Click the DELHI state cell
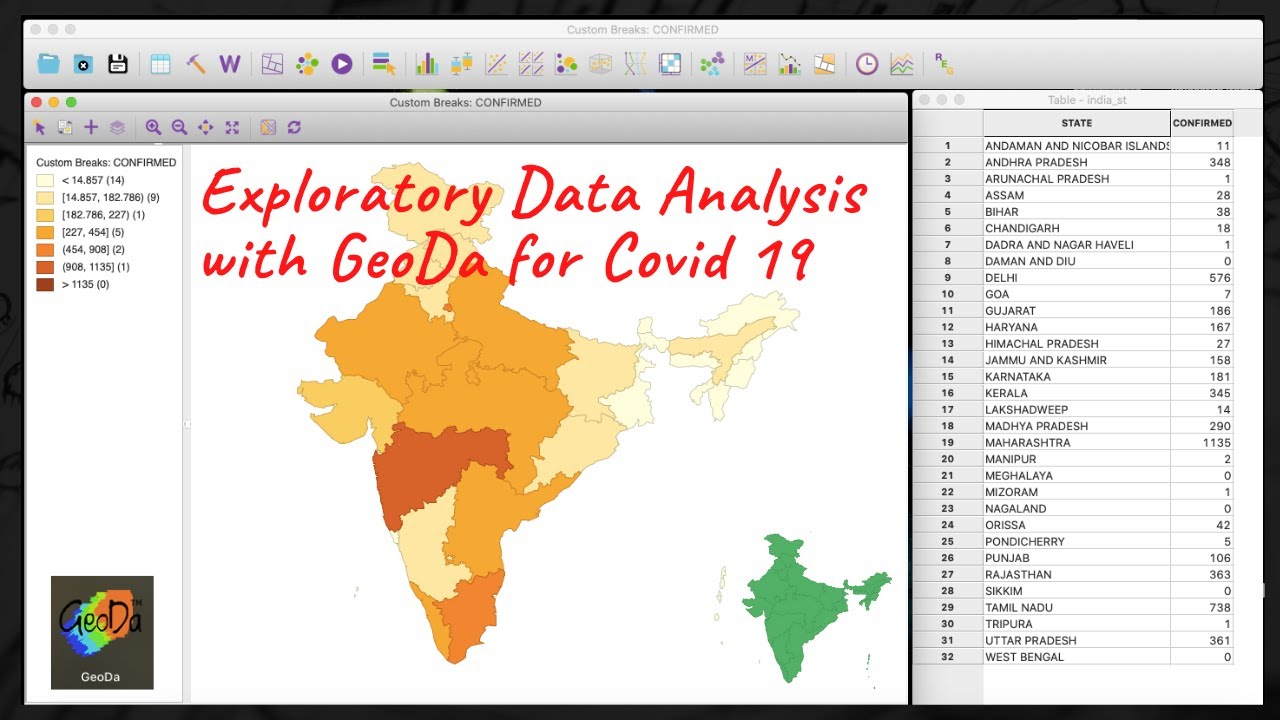Screen dimensions: 1280x720 [1077, 277]
